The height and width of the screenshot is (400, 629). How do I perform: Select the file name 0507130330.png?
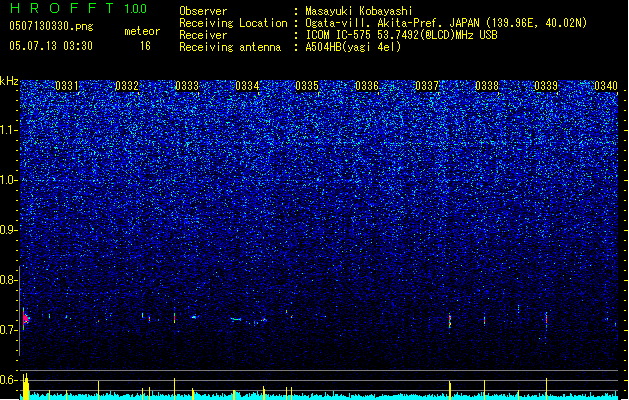51,26
